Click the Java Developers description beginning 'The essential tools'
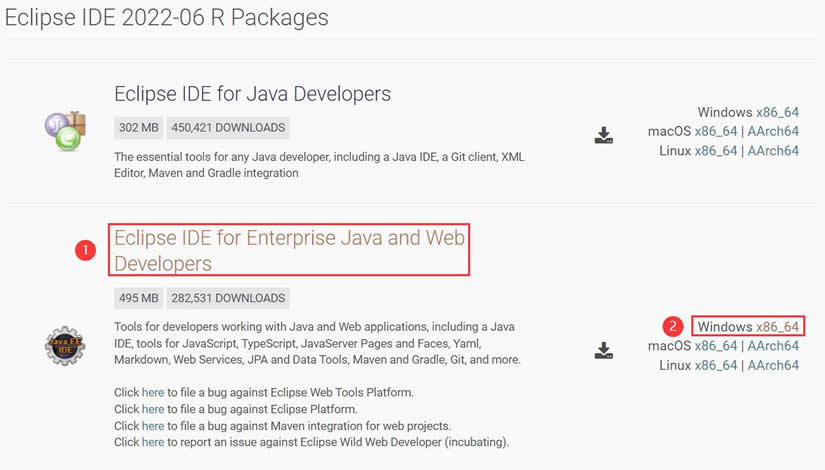The width and height of the screenshot is (825, 470). pyautogui.click(x=319, y=165)
